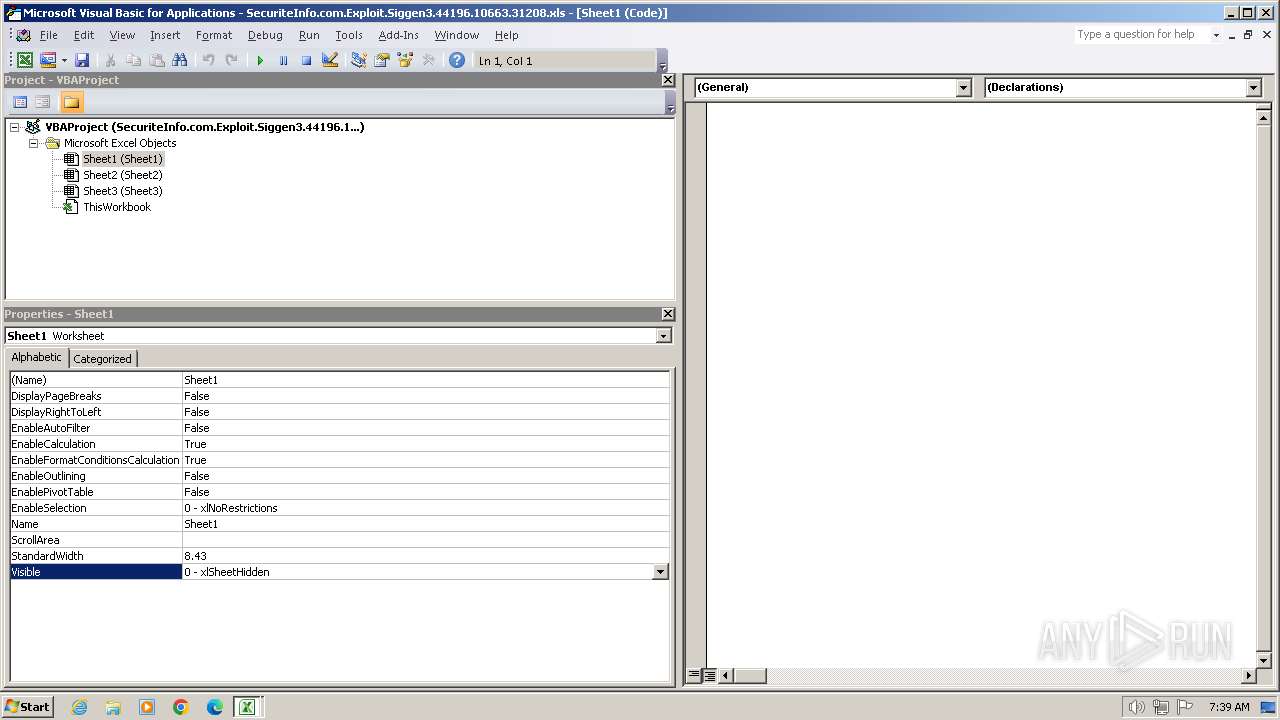Open the Debug menu

265,35
